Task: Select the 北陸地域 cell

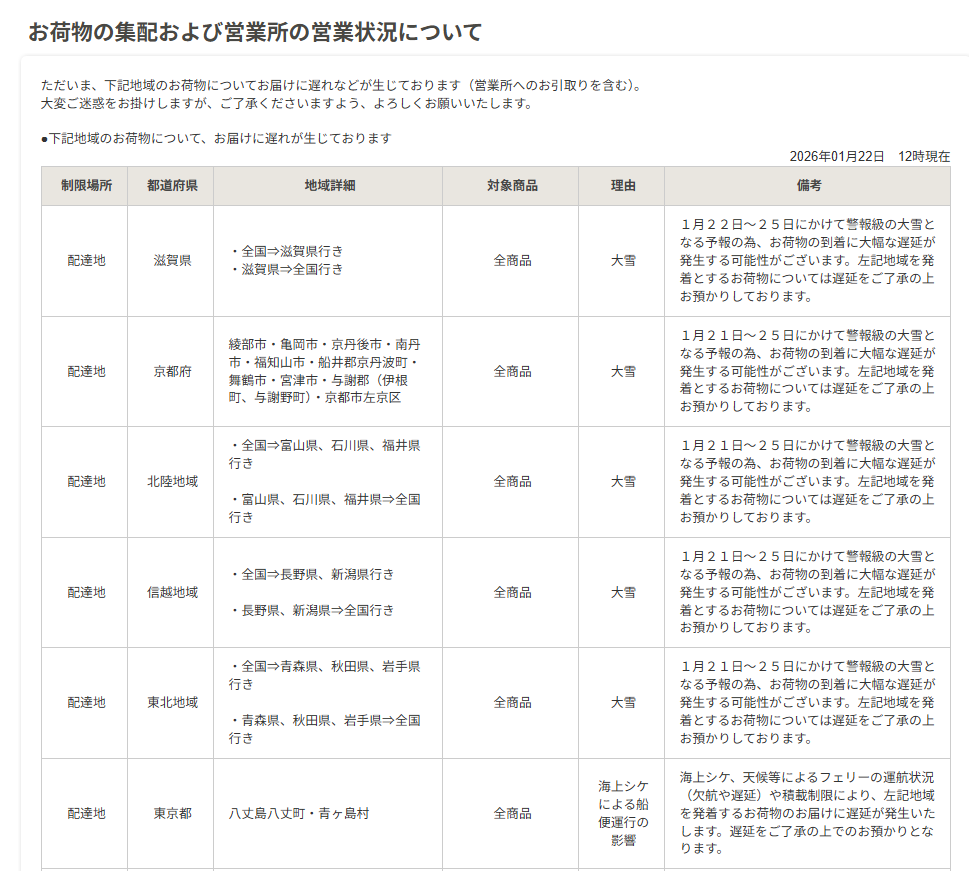Action: tap(171, 482)
